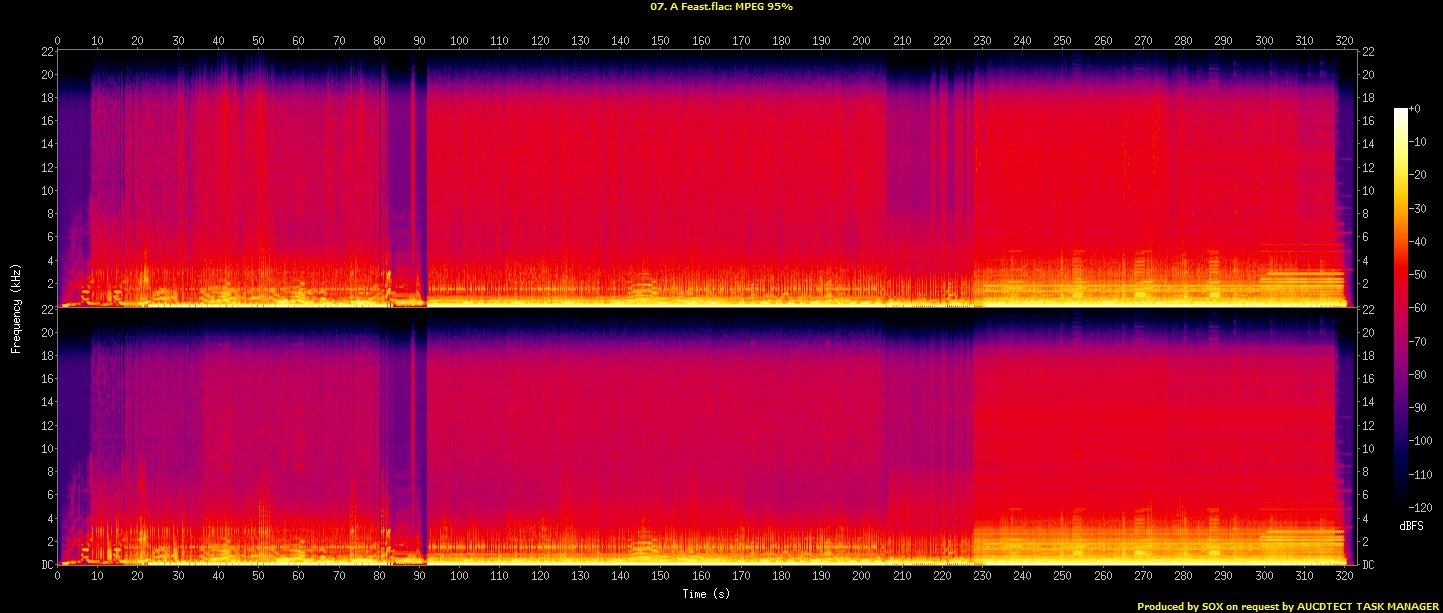Click the 'Frequency (kHz)' axis label
The image size is (1443, 613).
[x=16, y=305]
